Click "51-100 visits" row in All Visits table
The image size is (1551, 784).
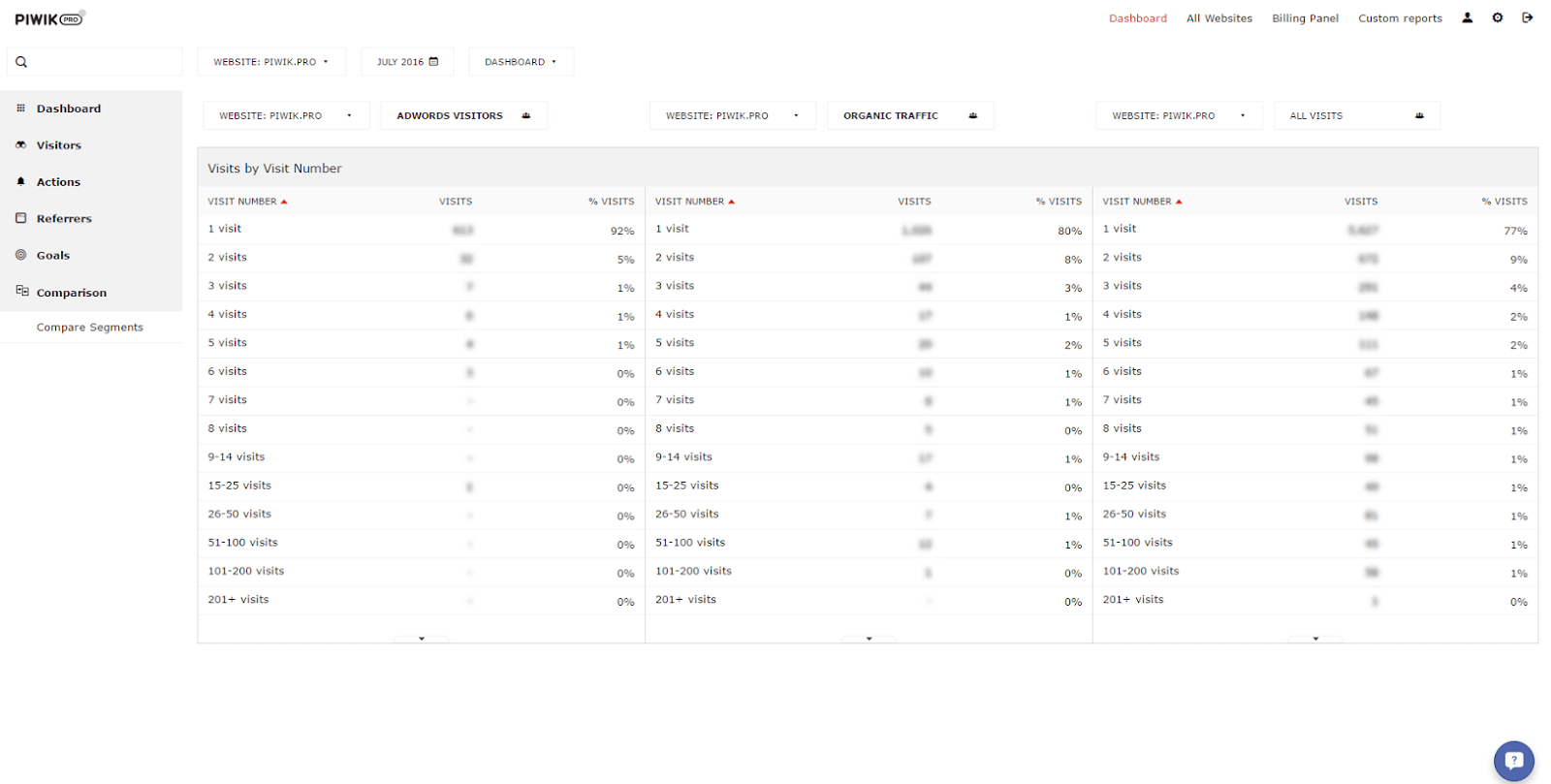click(x=1315, y=543)
